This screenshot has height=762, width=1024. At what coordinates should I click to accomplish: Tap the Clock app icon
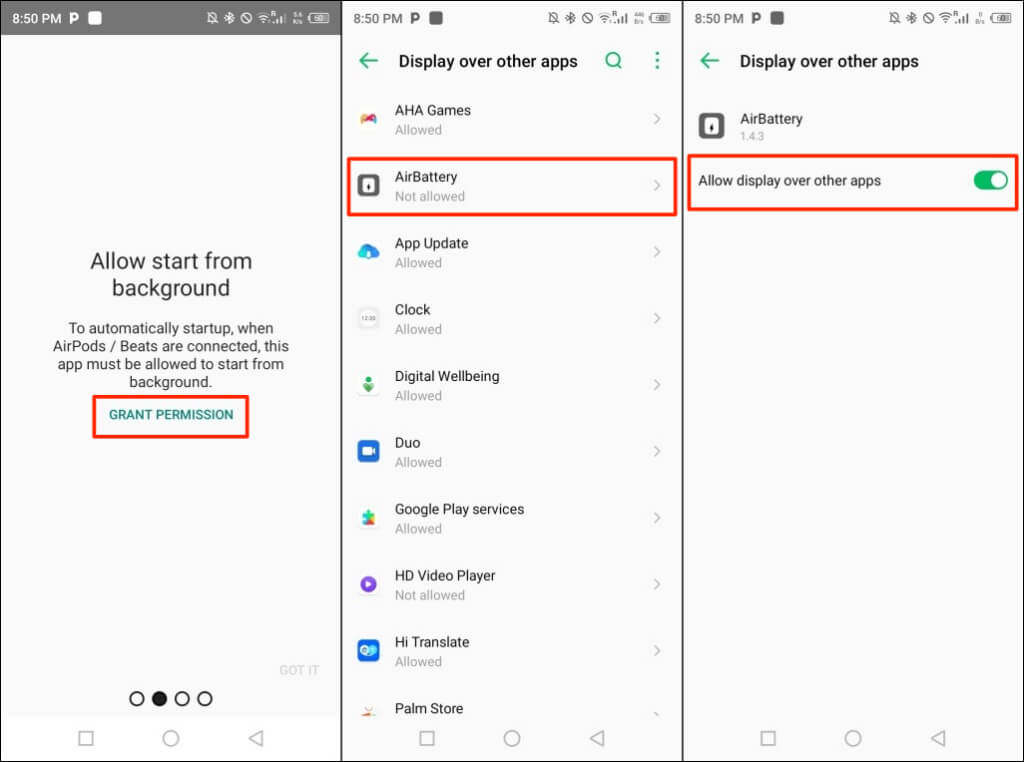coord(368,318)
